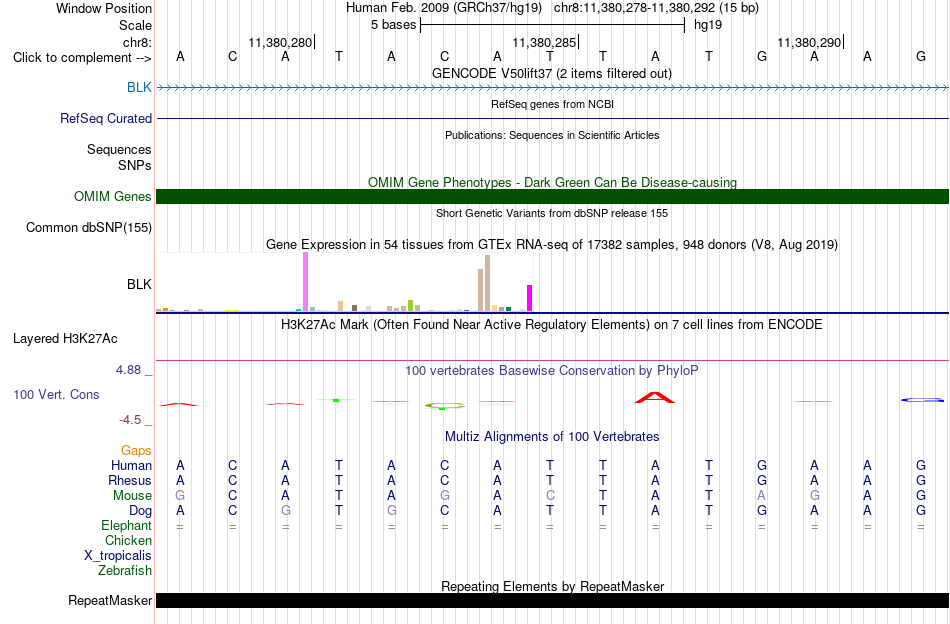Image resolution: width=950 pixels, height=624 pixels.
Task: Click the large red A PhyloP logo
Action: coord(654,397)
